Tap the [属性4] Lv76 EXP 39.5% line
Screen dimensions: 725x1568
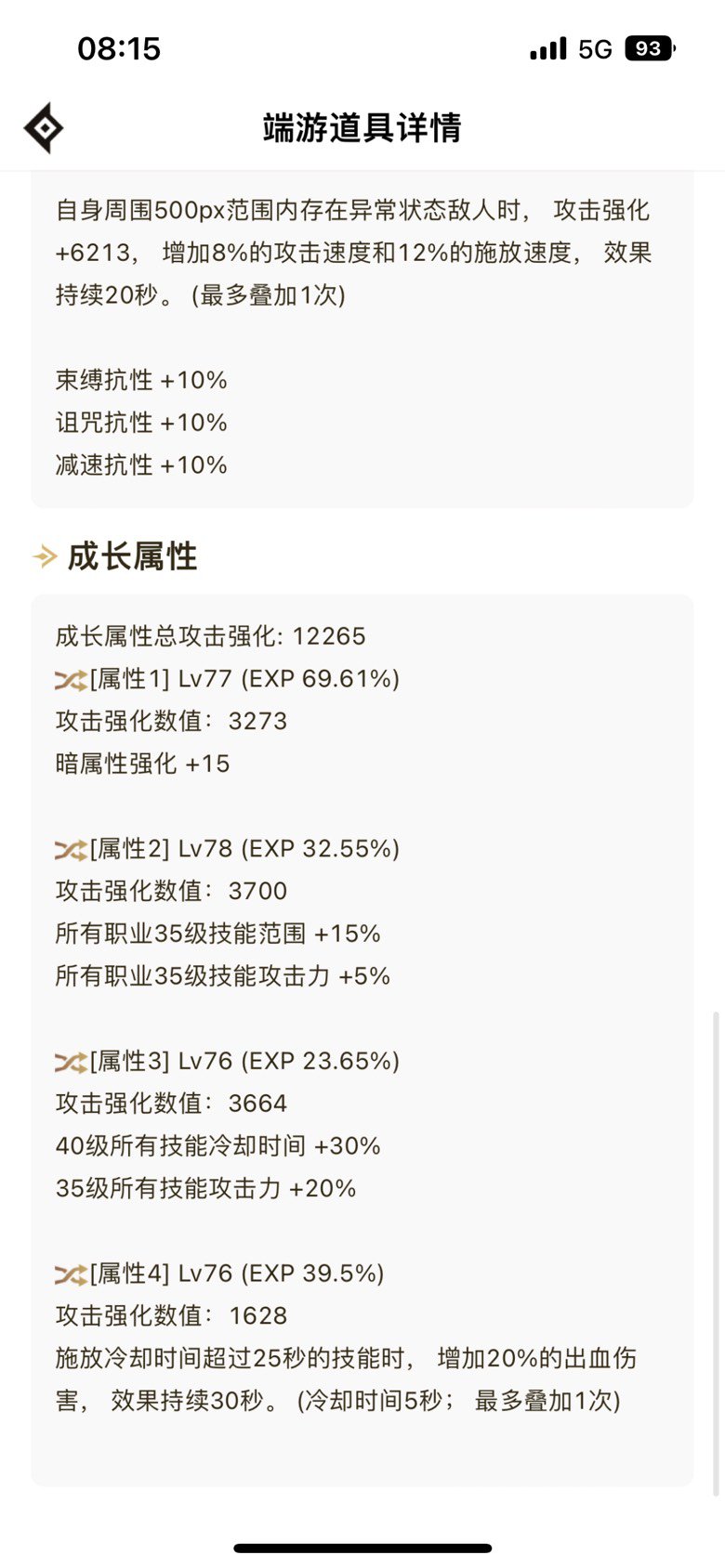coord(220,1274)
